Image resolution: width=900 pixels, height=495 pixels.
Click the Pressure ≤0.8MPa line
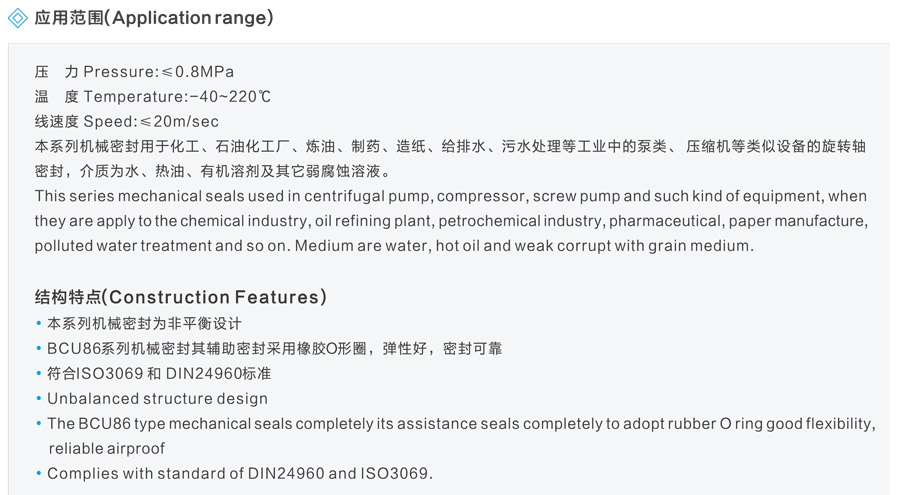pos(134,72)
